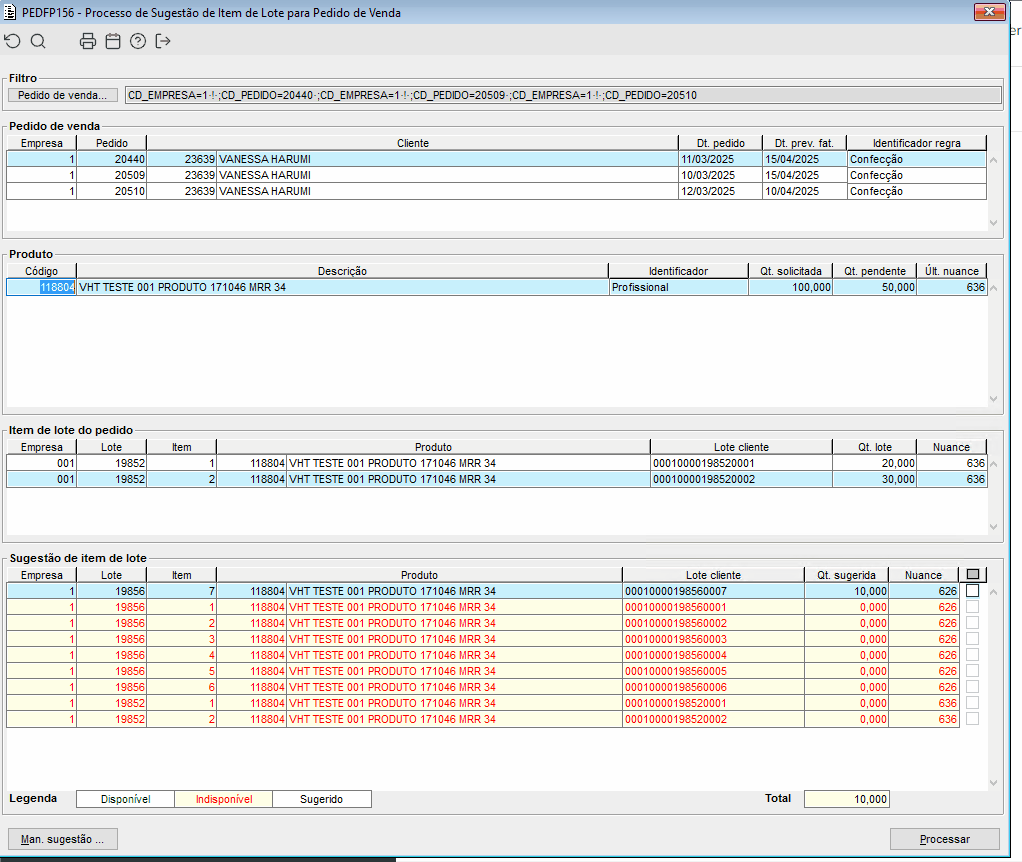Select lot item with Qt. lote 30,000
1022x862 pixels.
(x=496, y=479)
